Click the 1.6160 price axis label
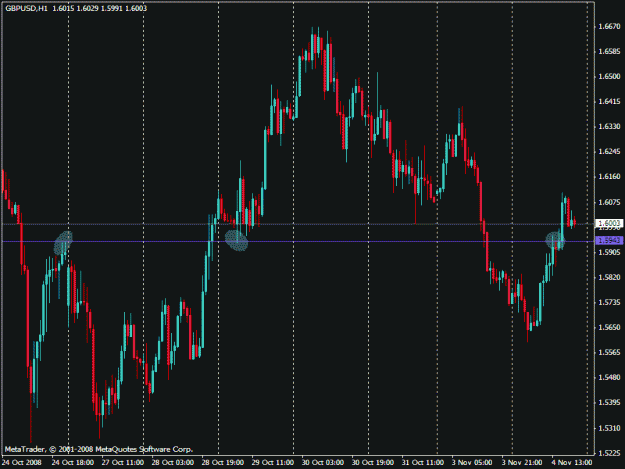This screenshot has width=625, height=469. click(x=609, y=177)
